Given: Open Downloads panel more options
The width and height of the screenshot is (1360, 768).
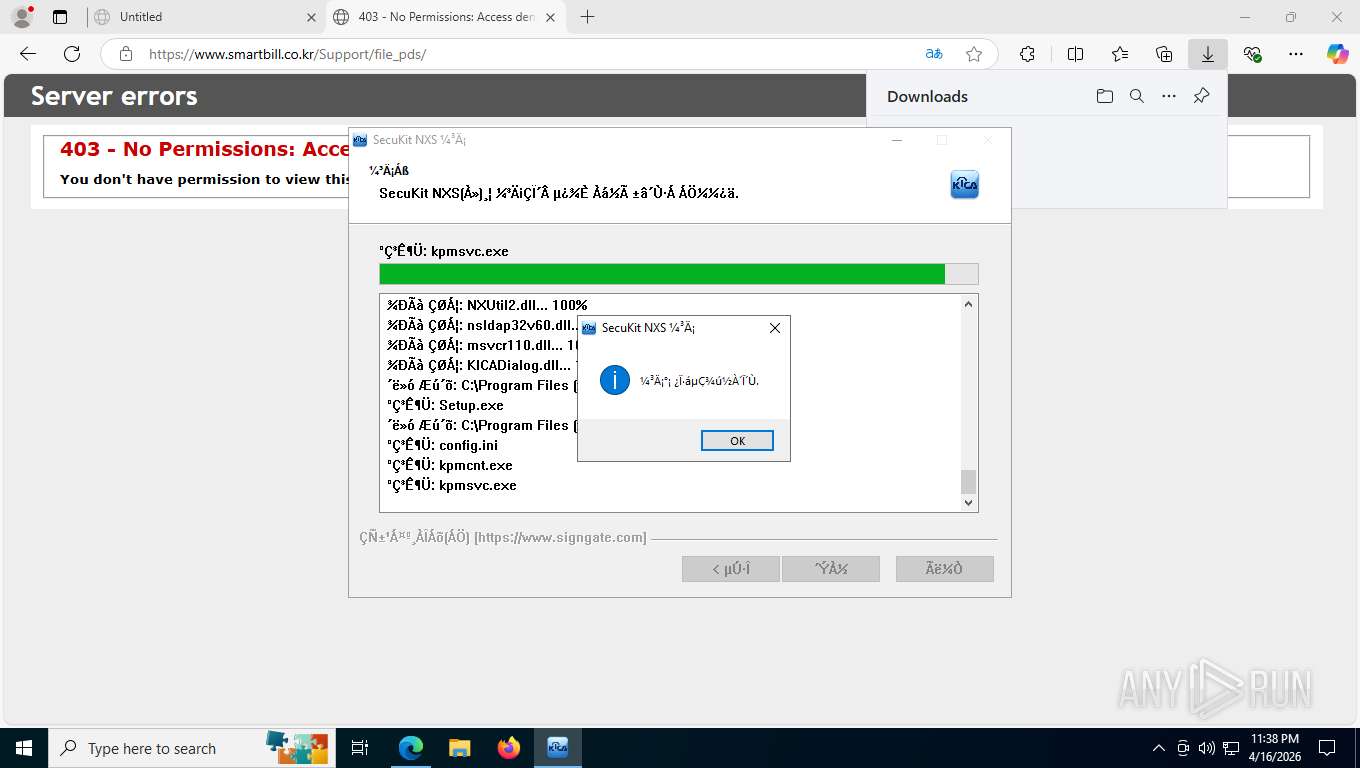Looking at the screenshot, I should coord(1169,96).
